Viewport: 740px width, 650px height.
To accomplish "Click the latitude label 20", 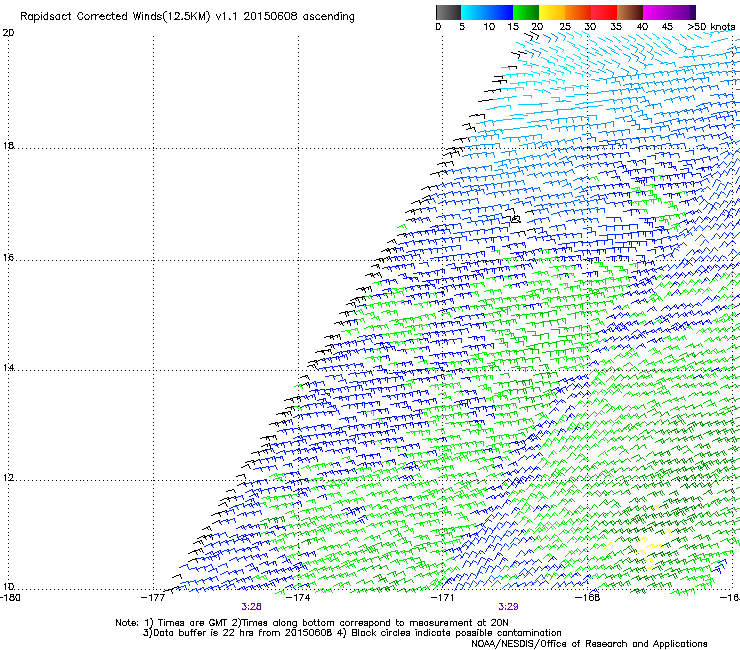I will (8, 33).
